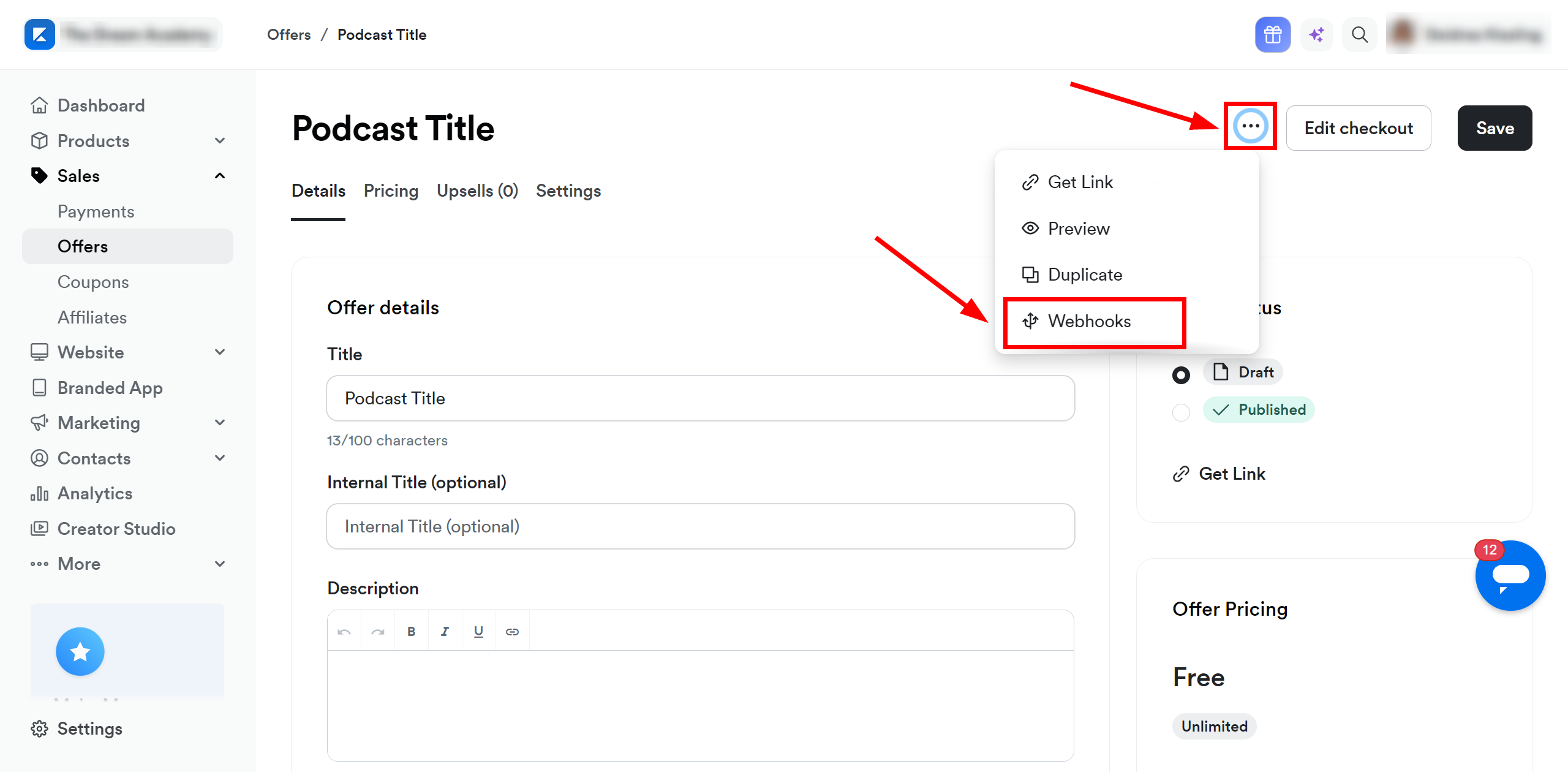
Task: Open the three-dot more actions button
Action: pyautogui.click(x=1250, y=126)
